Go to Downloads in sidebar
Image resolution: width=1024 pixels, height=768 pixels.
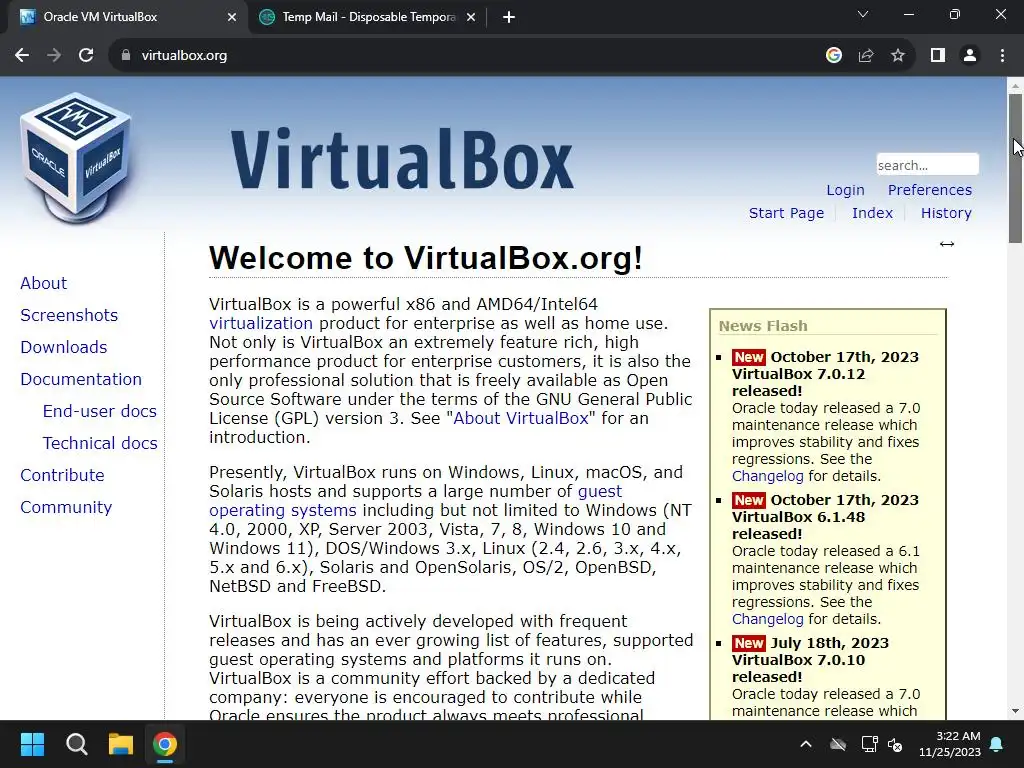click(x=63, y=347)
